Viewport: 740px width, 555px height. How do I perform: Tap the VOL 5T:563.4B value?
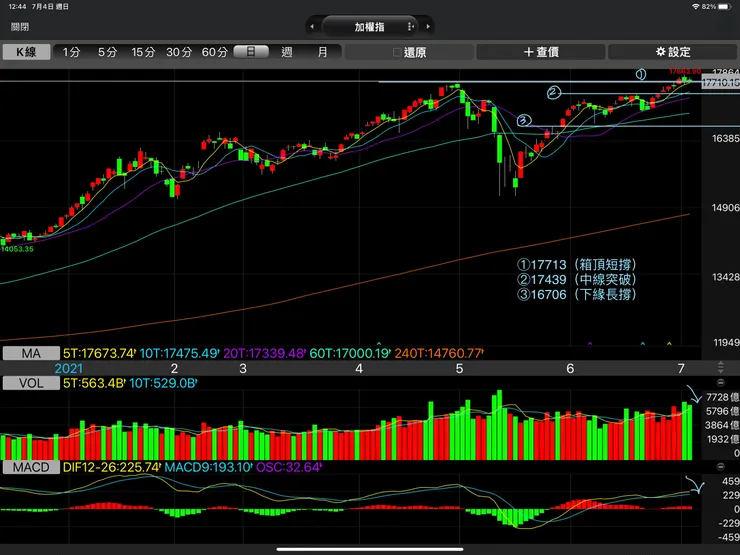click(x=94, y=383)
